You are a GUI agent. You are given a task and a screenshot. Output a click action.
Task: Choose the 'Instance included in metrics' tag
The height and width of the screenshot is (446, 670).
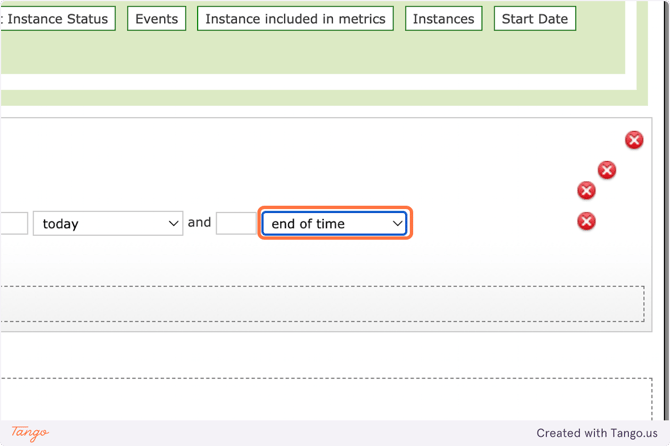pos(295,18)
